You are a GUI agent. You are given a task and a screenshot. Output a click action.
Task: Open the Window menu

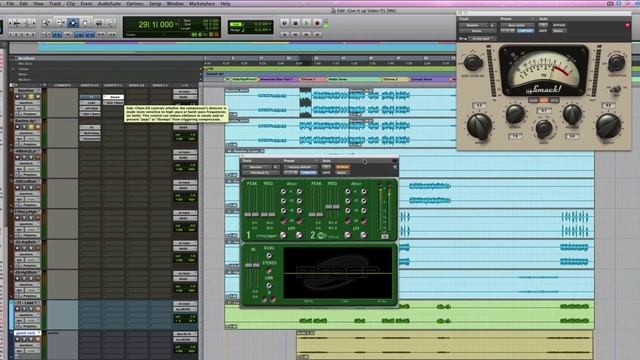175,4
